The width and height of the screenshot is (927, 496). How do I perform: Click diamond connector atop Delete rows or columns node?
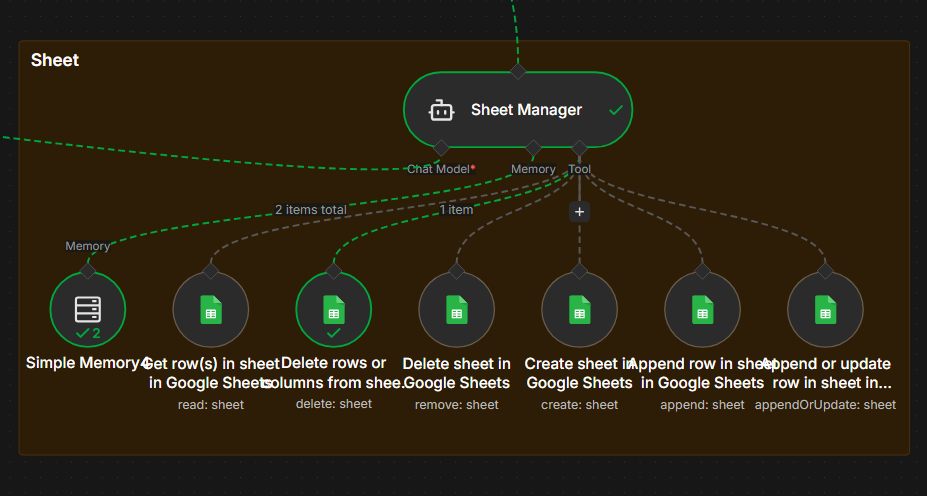click(x=333, y=271)
